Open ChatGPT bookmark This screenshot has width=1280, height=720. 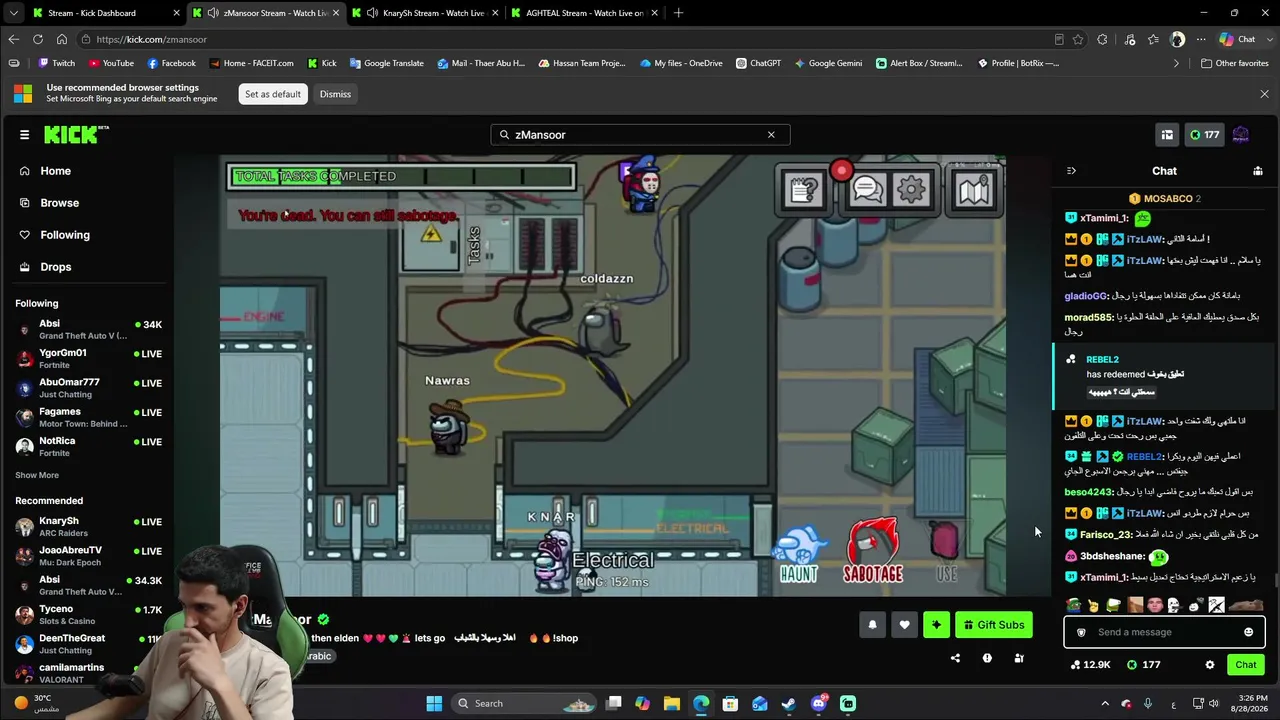pos(758,63)
